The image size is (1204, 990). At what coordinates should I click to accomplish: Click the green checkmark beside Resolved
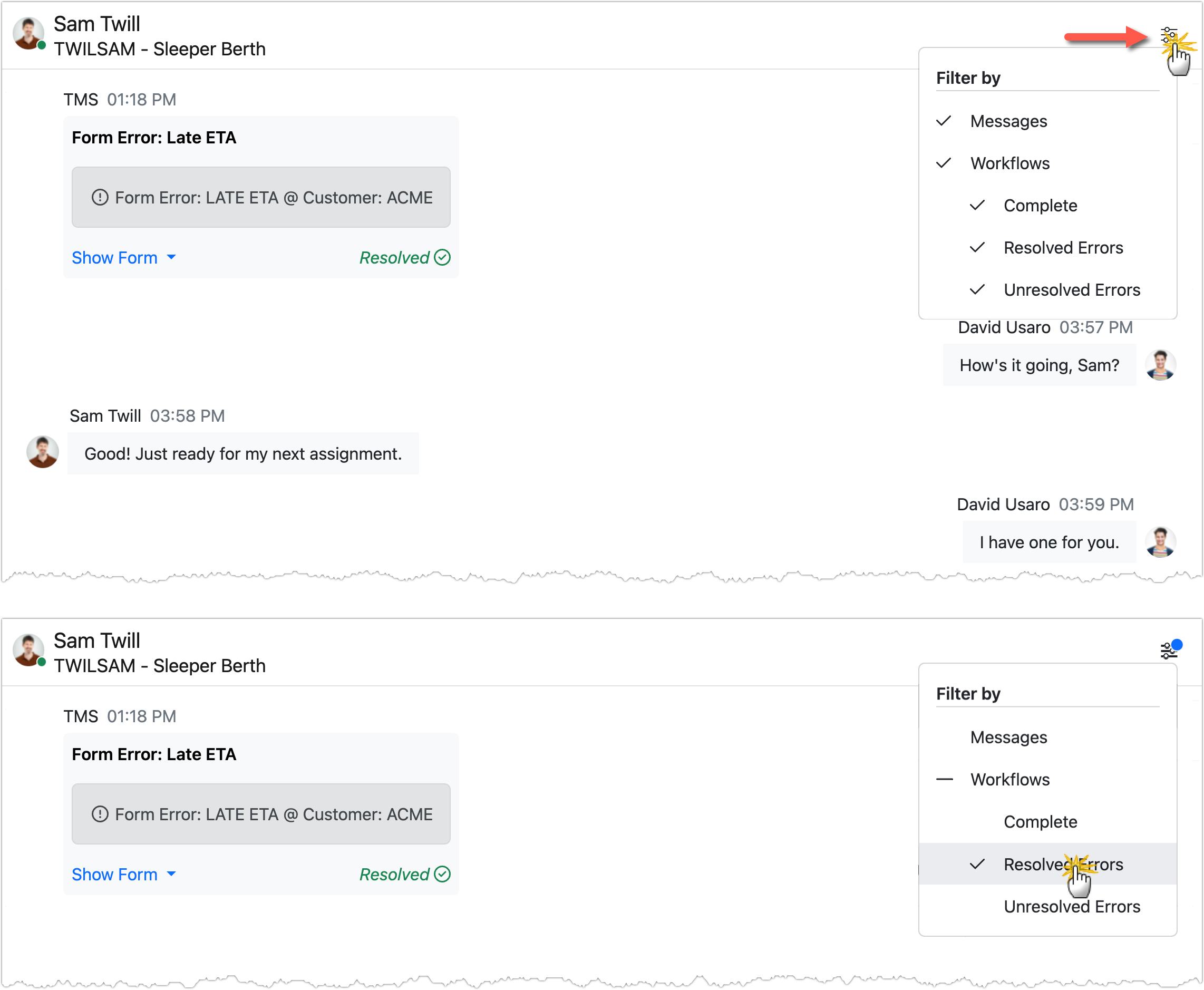tap(443, 258)
